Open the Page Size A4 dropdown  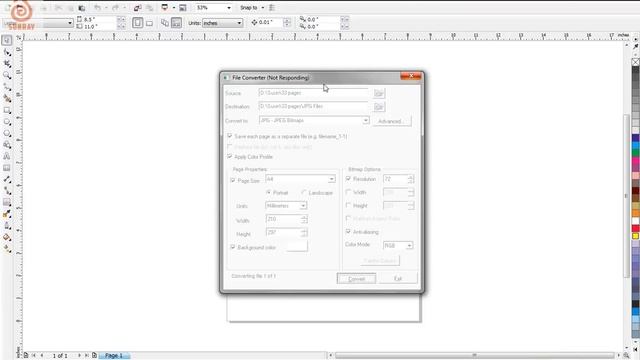click(x=331, y=179)
